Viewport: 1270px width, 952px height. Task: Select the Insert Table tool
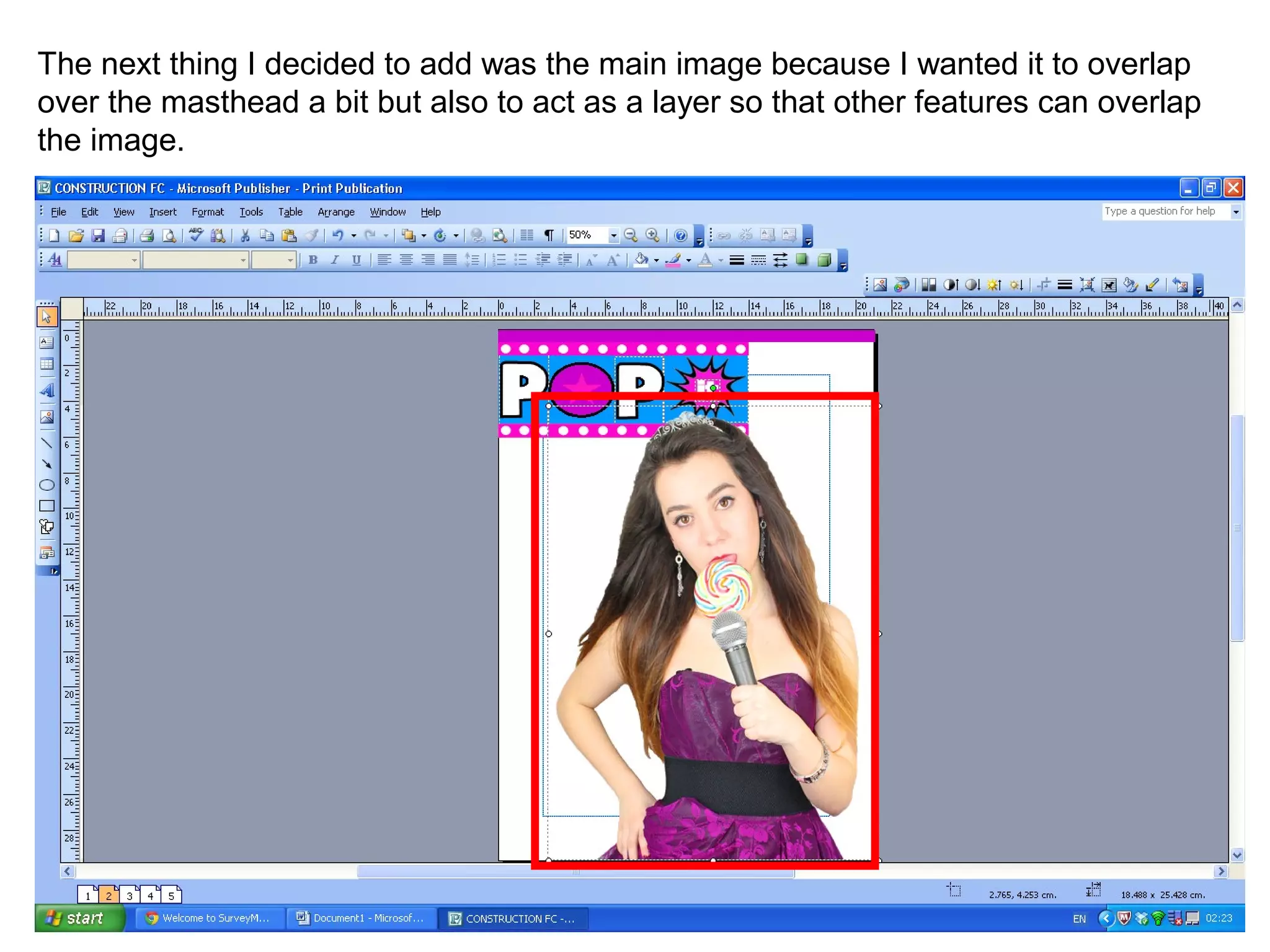(x=47, y=364)
